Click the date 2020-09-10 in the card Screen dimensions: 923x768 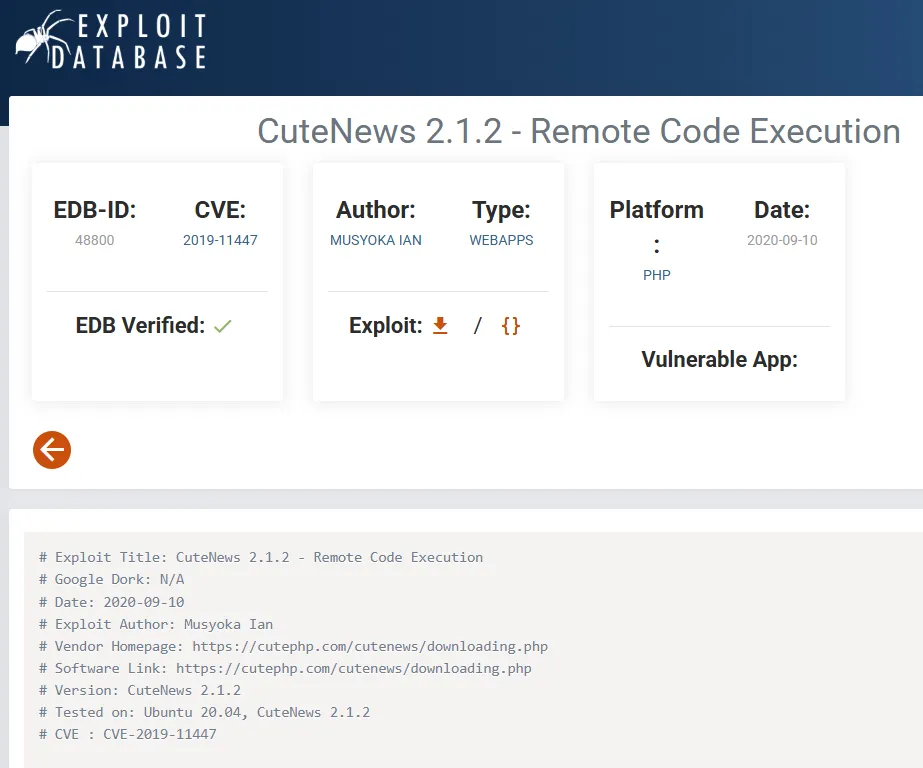[x=782, y=240]
